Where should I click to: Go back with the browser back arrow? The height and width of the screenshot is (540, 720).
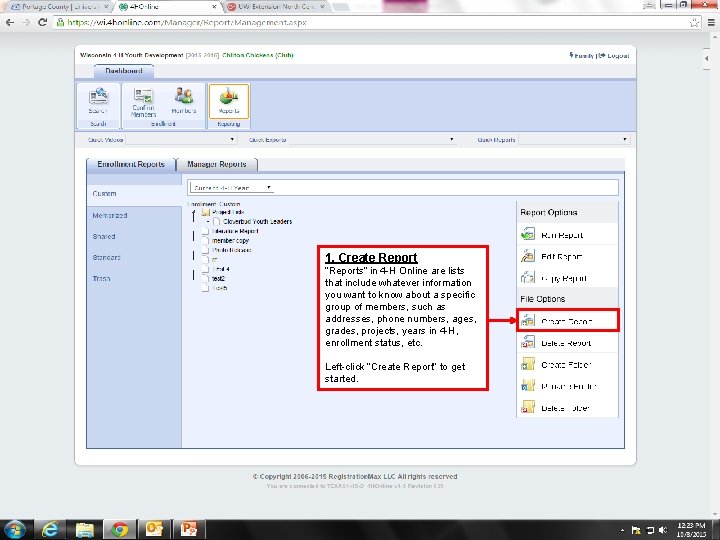tap(10, 22)
